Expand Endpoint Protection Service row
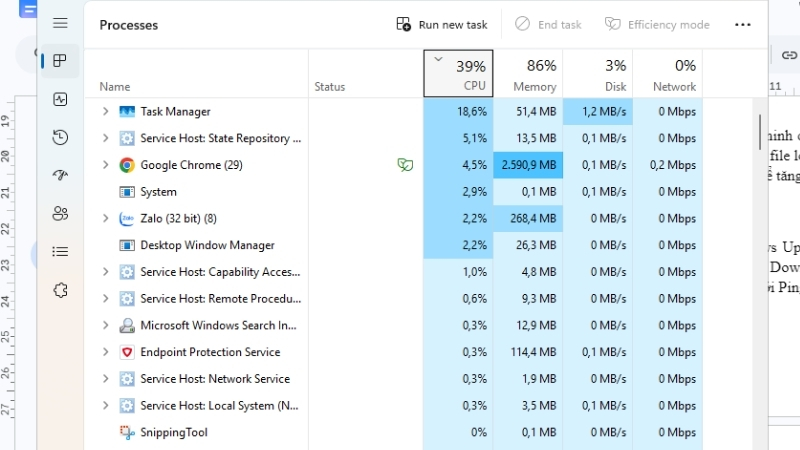This screenshot has width=800, height=450. (x=106, y=352)
